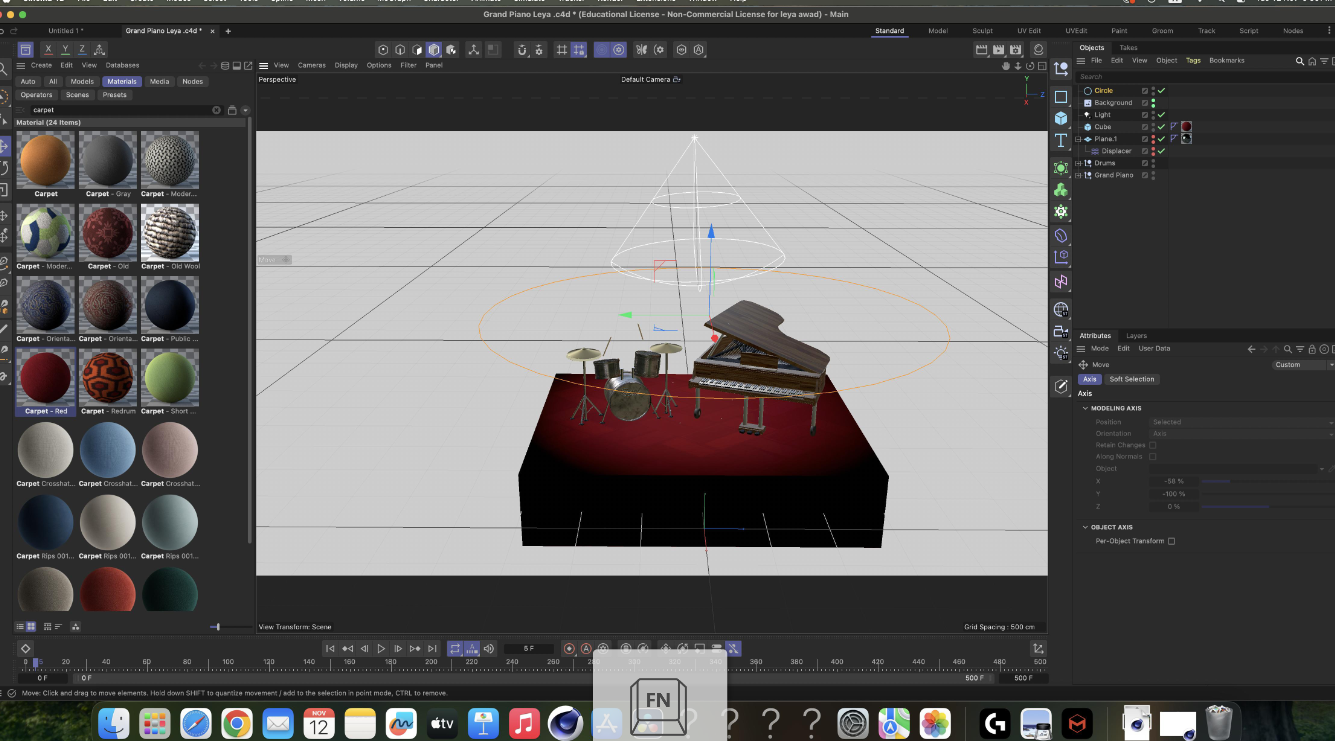Switch to the Takes tab

point(1128,48)
